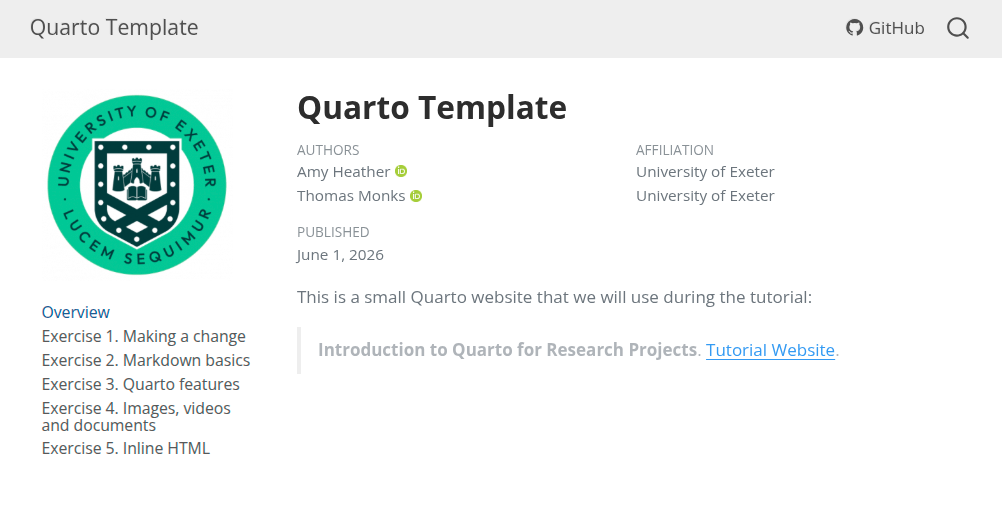This screenshot has width=1002, height=520.
Task: Click the June 1, 2026 published date
Action: (x=340, y=255)
